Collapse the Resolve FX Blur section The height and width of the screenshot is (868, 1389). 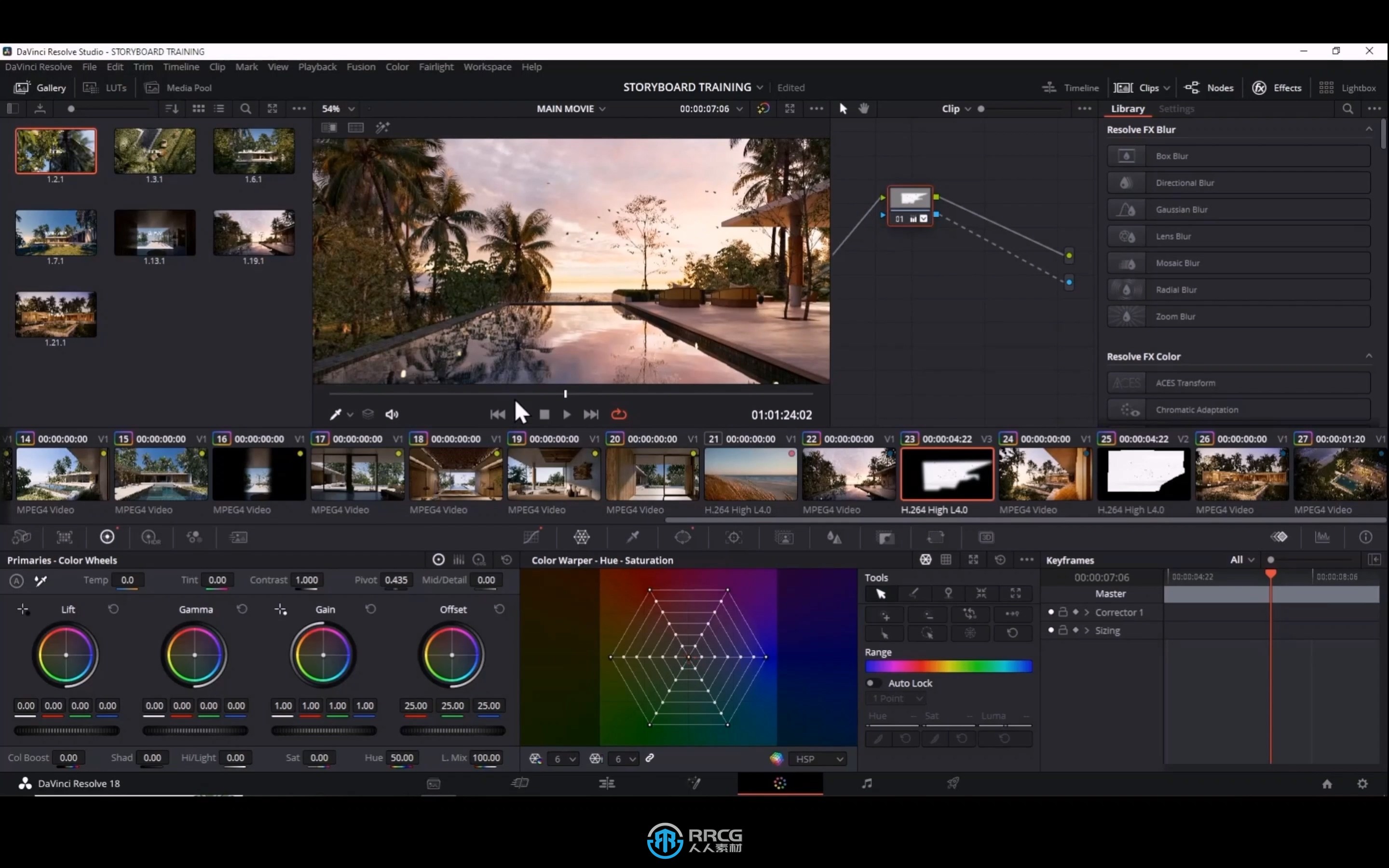[1369, 129]
